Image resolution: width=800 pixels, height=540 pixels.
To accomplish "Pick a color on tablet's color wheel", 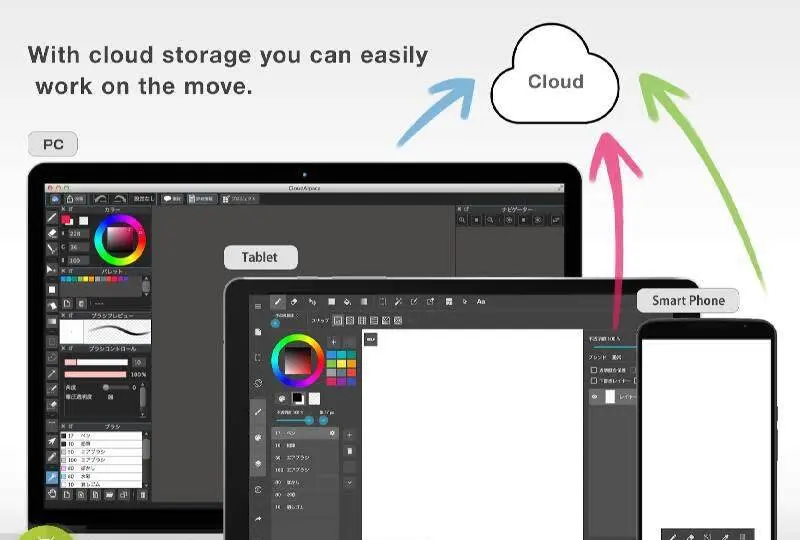I will coord(297,361).
